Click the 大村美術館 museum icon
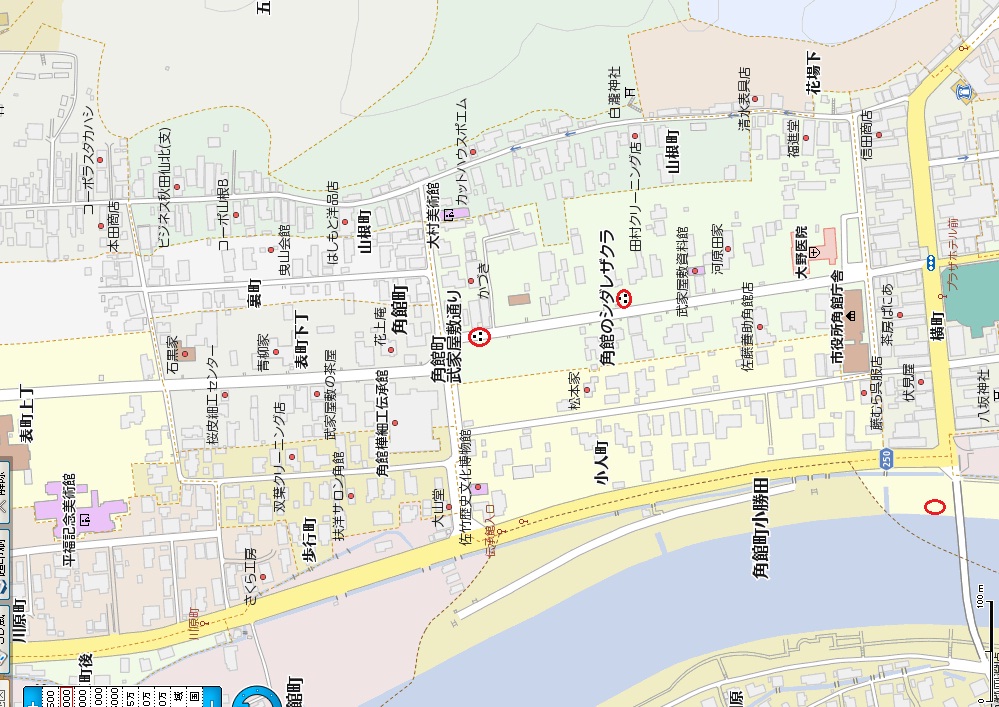Screen dimensions: 999x707 [450, 214]
